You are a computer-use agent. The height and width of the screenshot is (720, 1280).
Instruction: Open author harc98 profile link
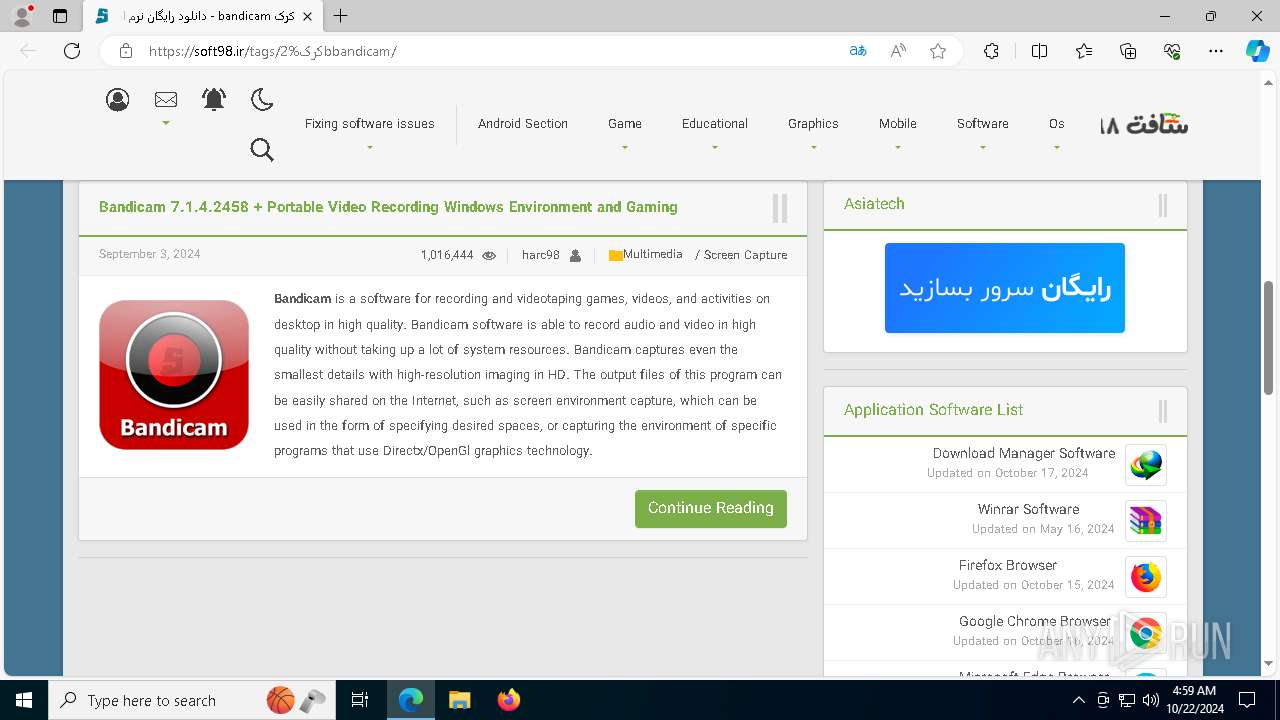click(541, 255)
